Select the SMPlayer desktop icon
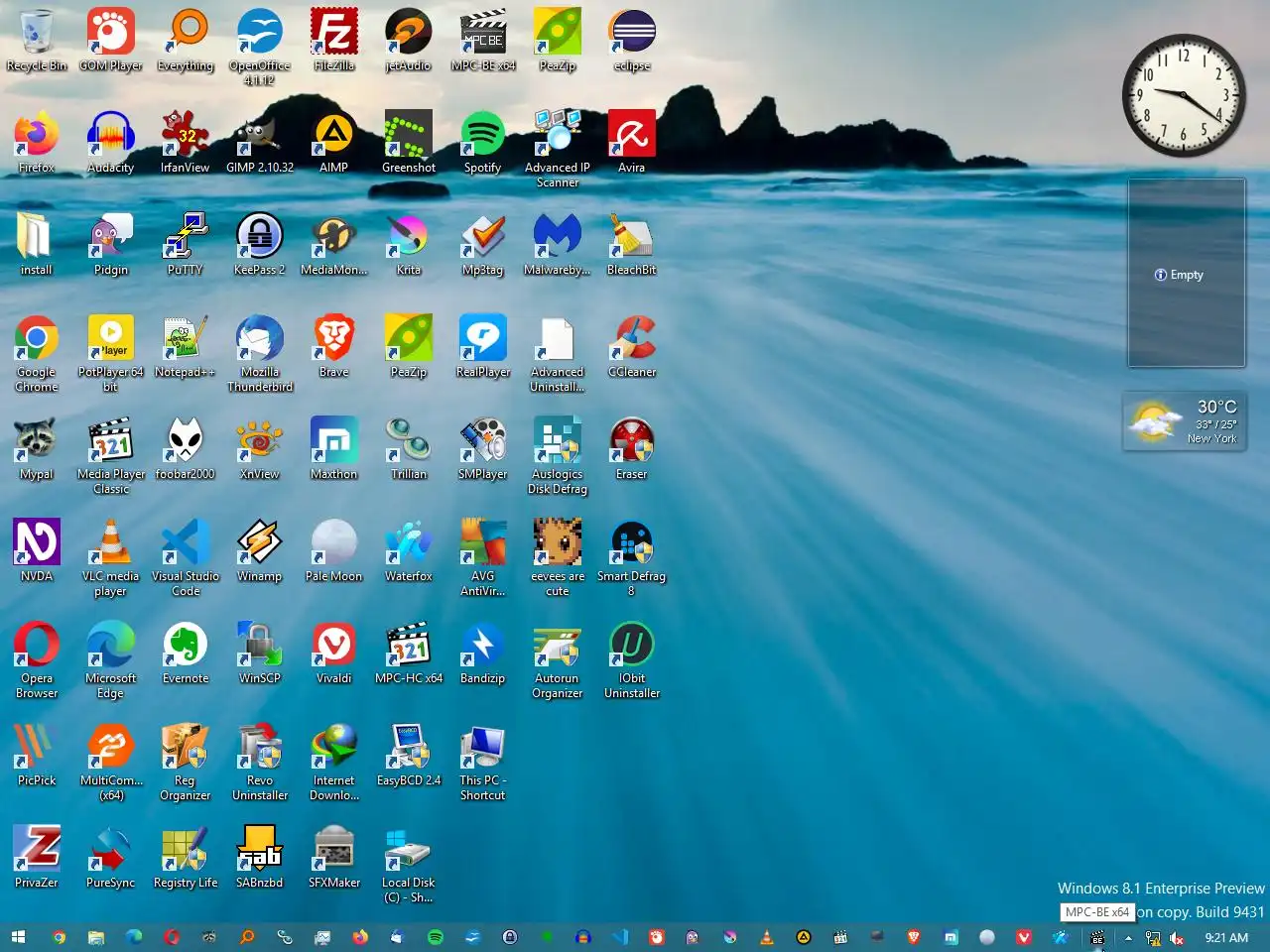This screenshot has width=1270, height=952. [x=483, y=449]
